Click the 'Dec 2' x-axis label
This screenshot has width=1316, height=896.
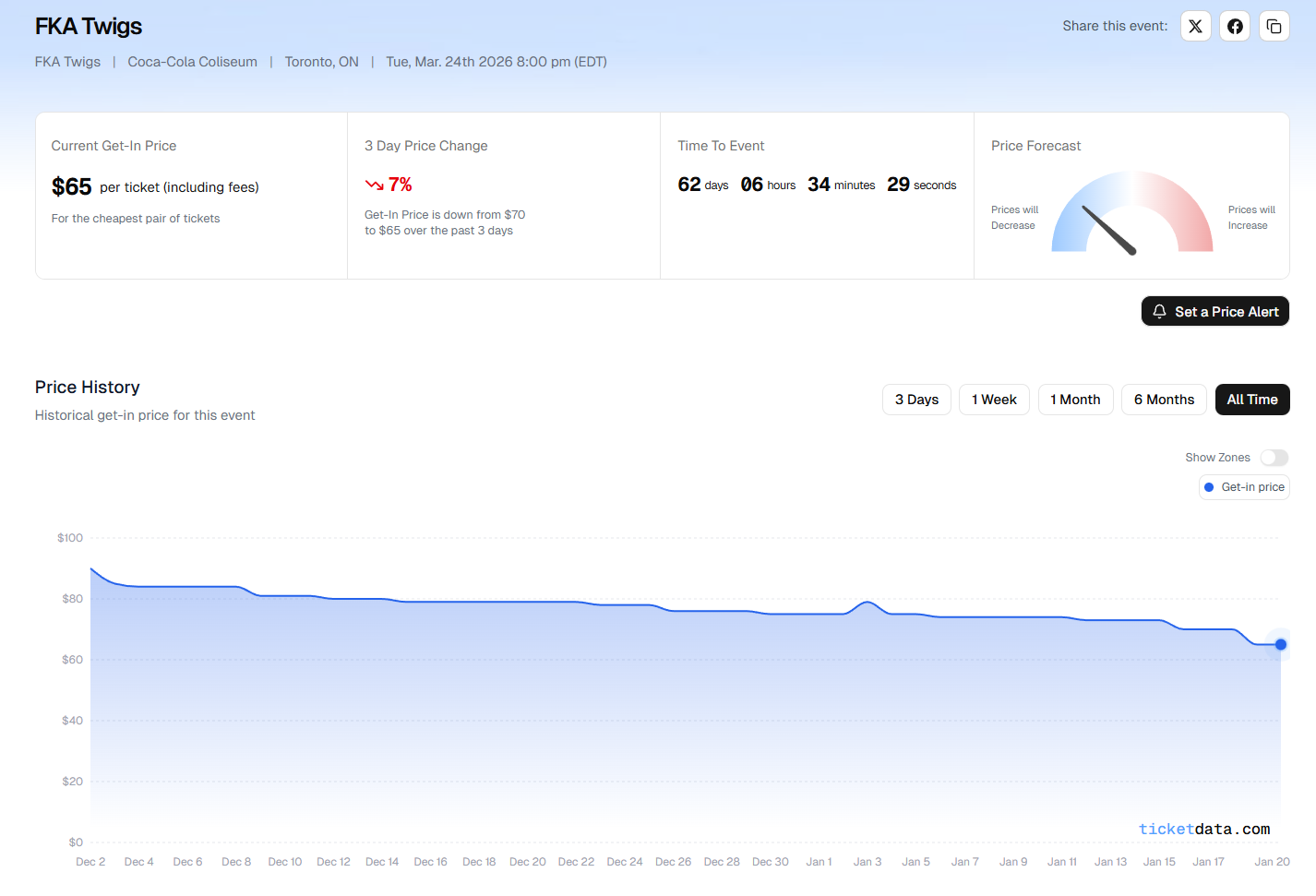point(90,862)
